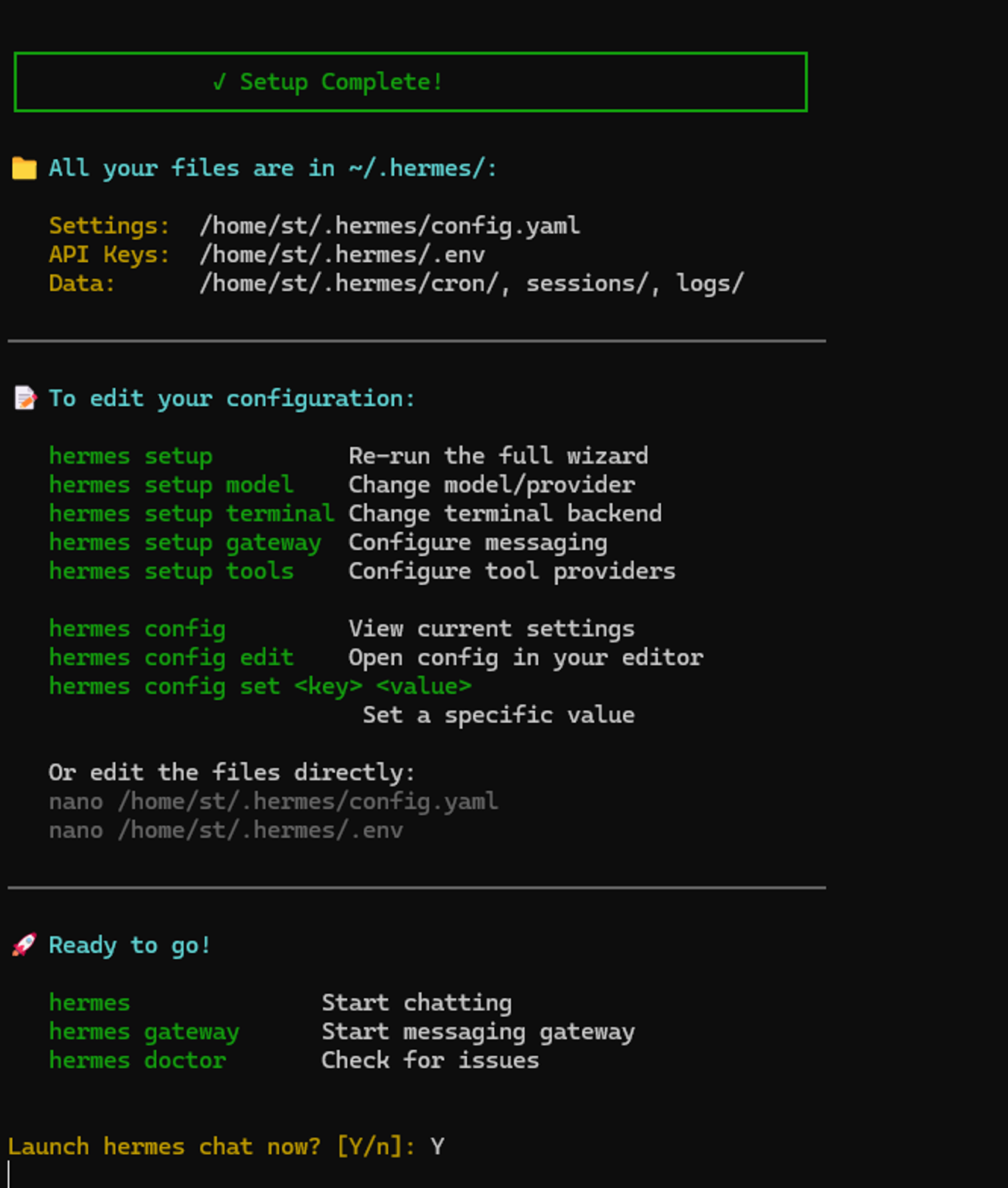The height and width of the screenshot is (1188, 1008).
Task: Click the 'hermes gateway' start command
Action: (144, 1032)
